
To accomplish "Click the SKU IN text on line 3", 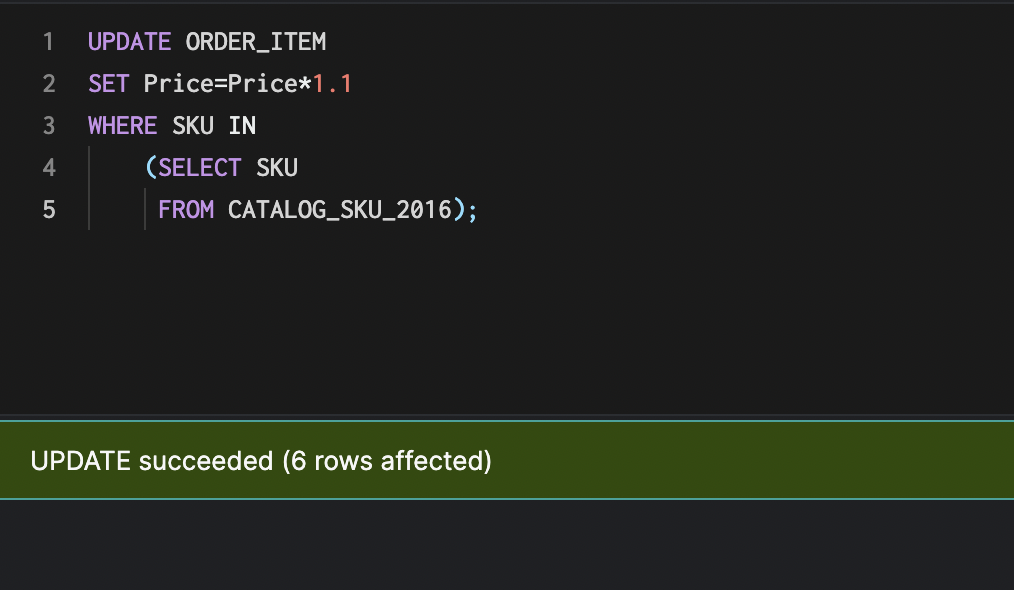I will (214, 126).
